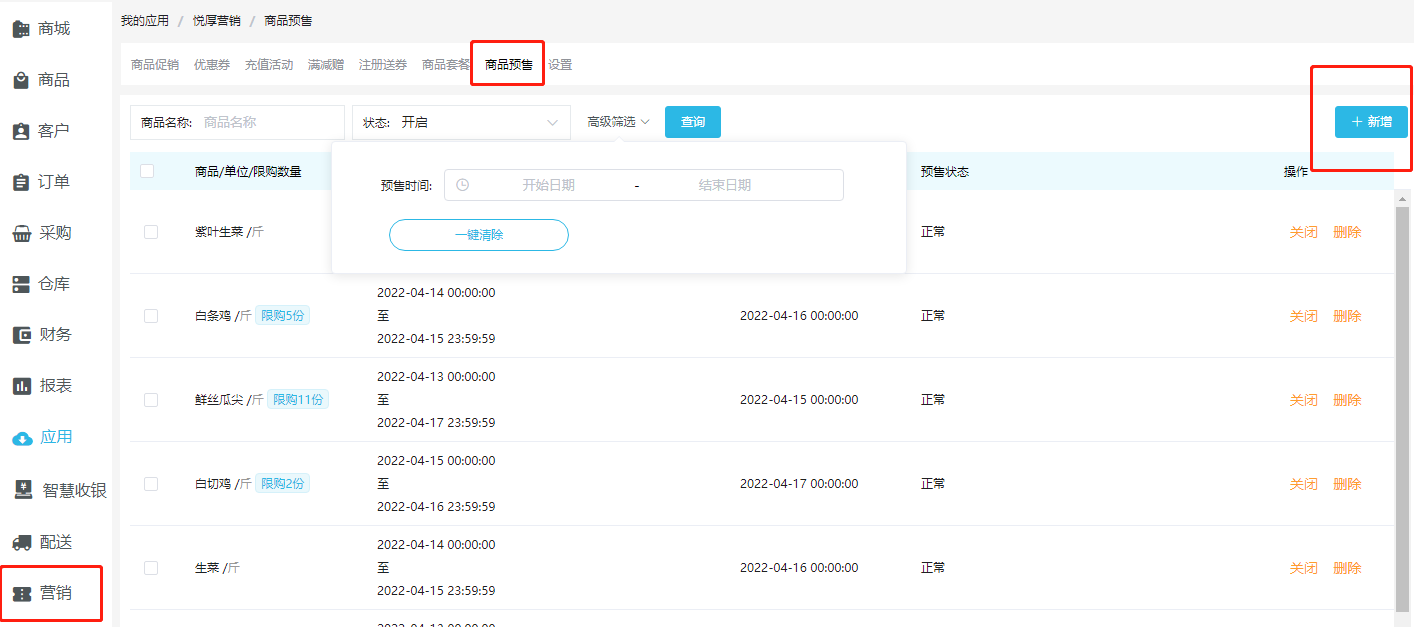This screenshot has width=1414, height=627.
Task: Click the 查询 button
Action: click(x=693, y=122)
